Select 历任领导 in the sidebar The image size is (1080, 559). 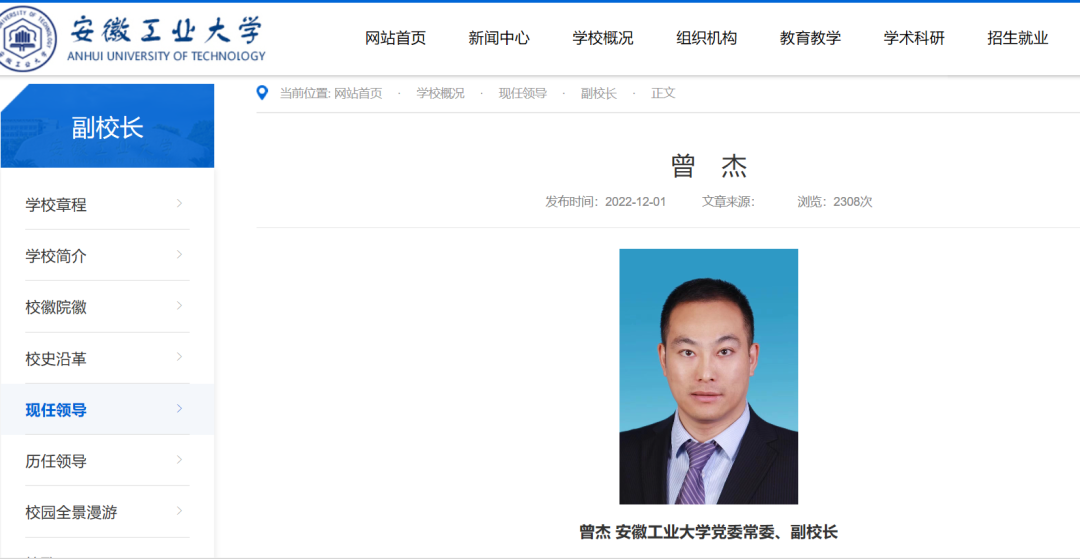[x=56, y=461]
